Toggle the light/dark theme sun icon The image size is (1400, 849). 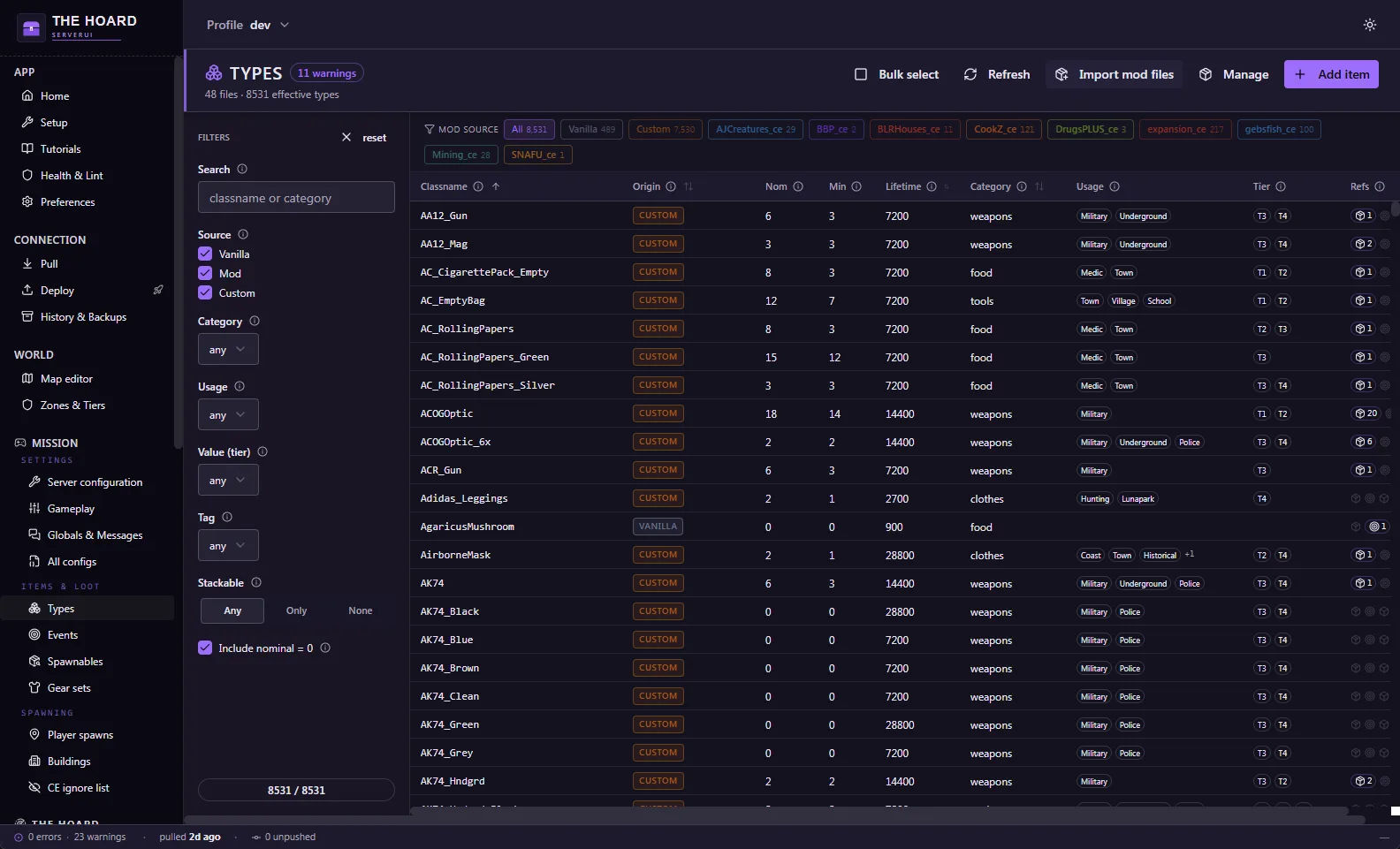pyautogui.click(x=1370, y=25)
